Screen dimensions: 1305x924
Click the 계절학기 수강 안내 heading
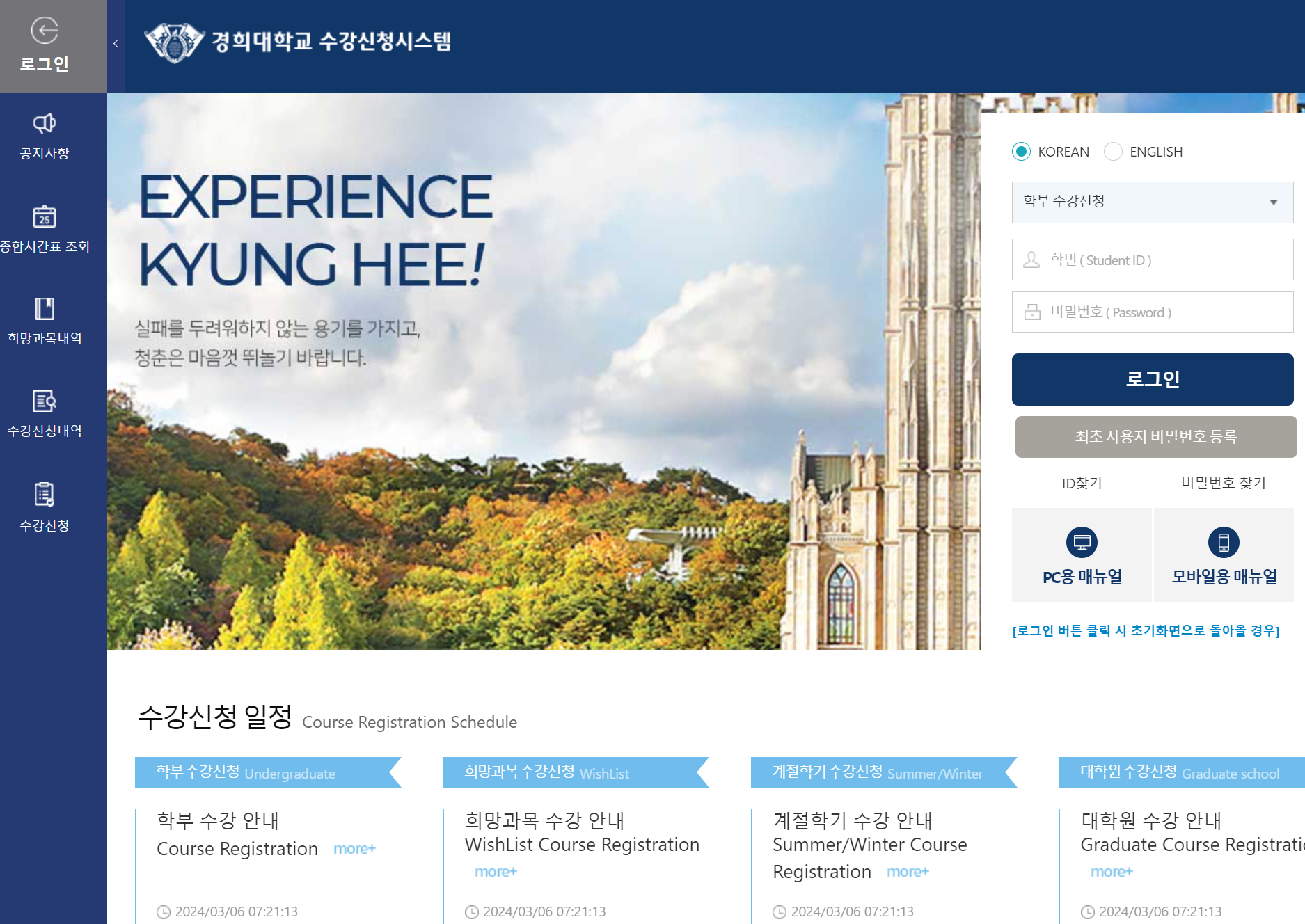[853, 820]
